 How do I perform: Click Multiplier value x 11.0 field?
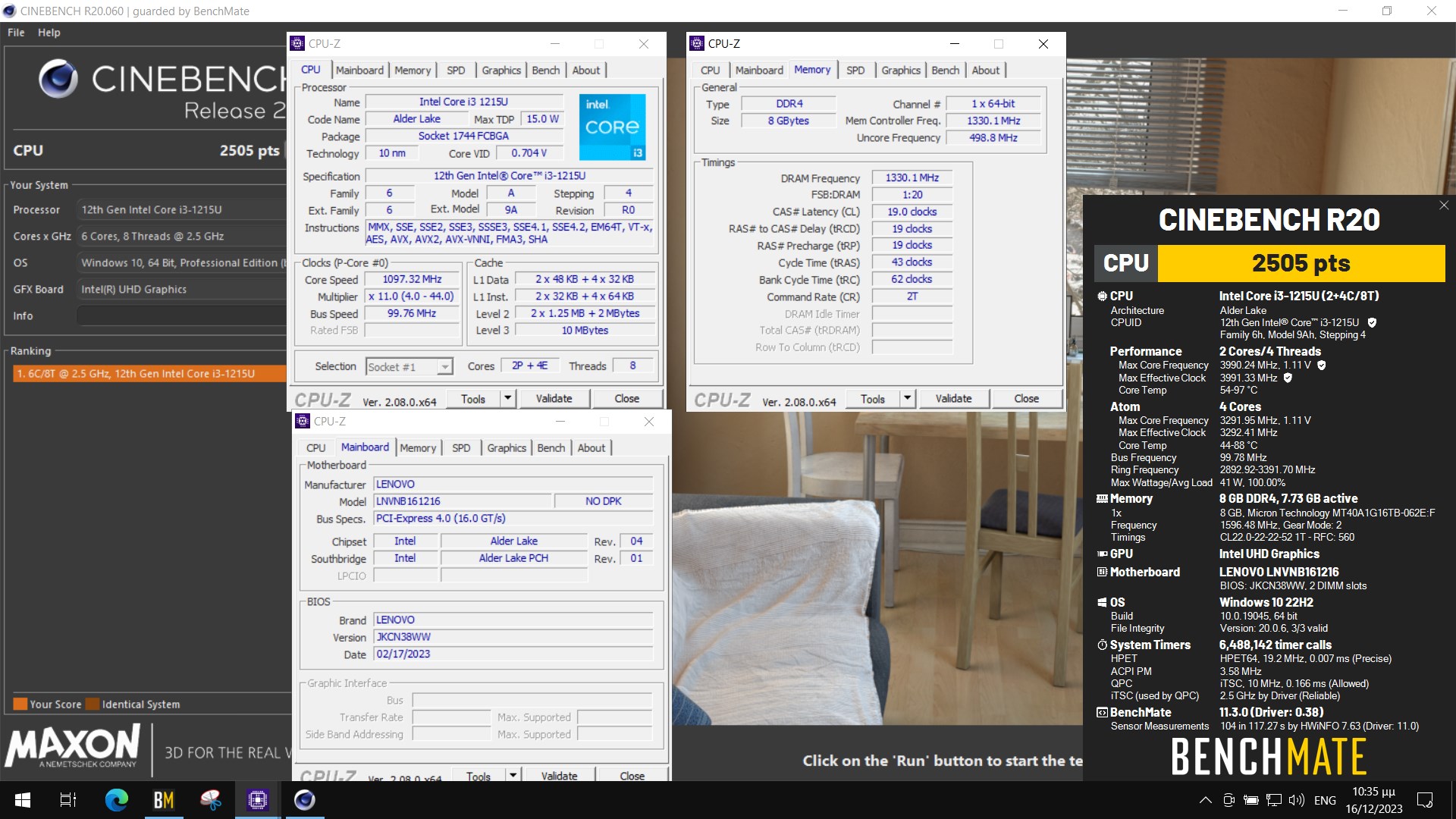[412, 297]
